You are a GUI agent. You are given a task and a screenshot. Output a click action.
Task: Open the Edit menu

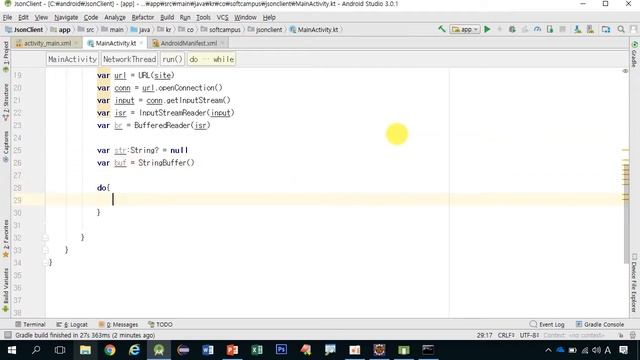pos(23,17)
